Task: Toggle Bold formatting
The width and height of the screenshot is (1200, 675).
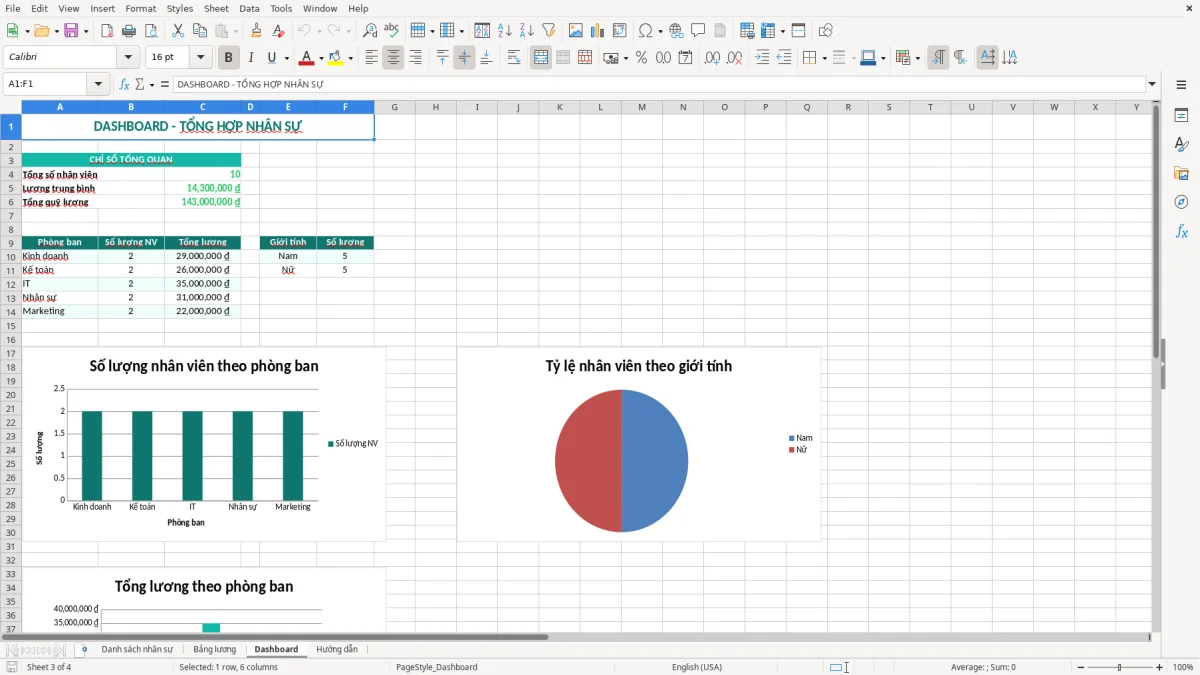Action: (229, 58)
